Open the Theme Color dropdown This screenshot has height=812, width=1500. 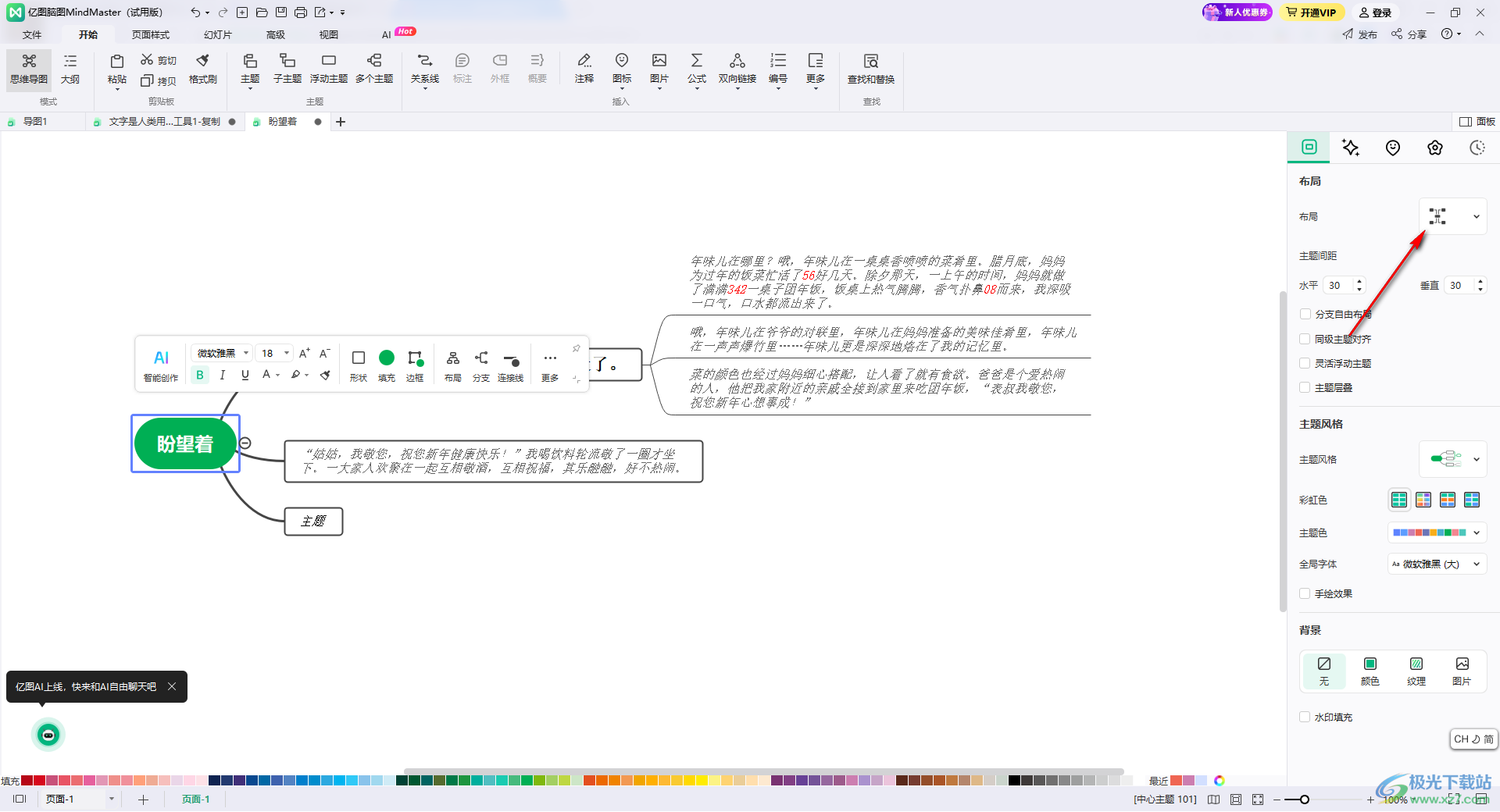click(1437, 532)
